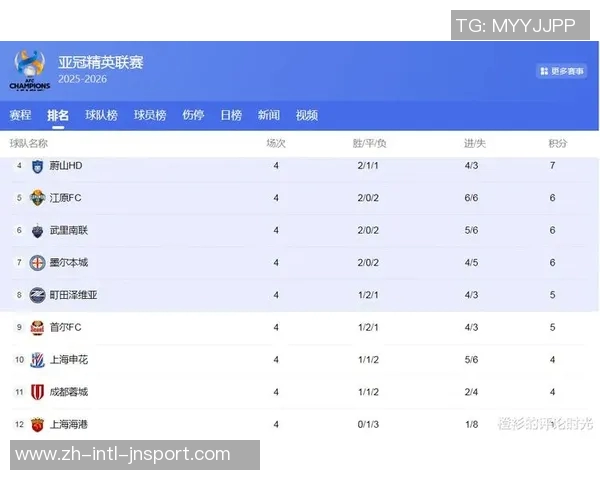Click the 墨尔本城 team crest
Screen dimensions: 600x480
(38, 263)
